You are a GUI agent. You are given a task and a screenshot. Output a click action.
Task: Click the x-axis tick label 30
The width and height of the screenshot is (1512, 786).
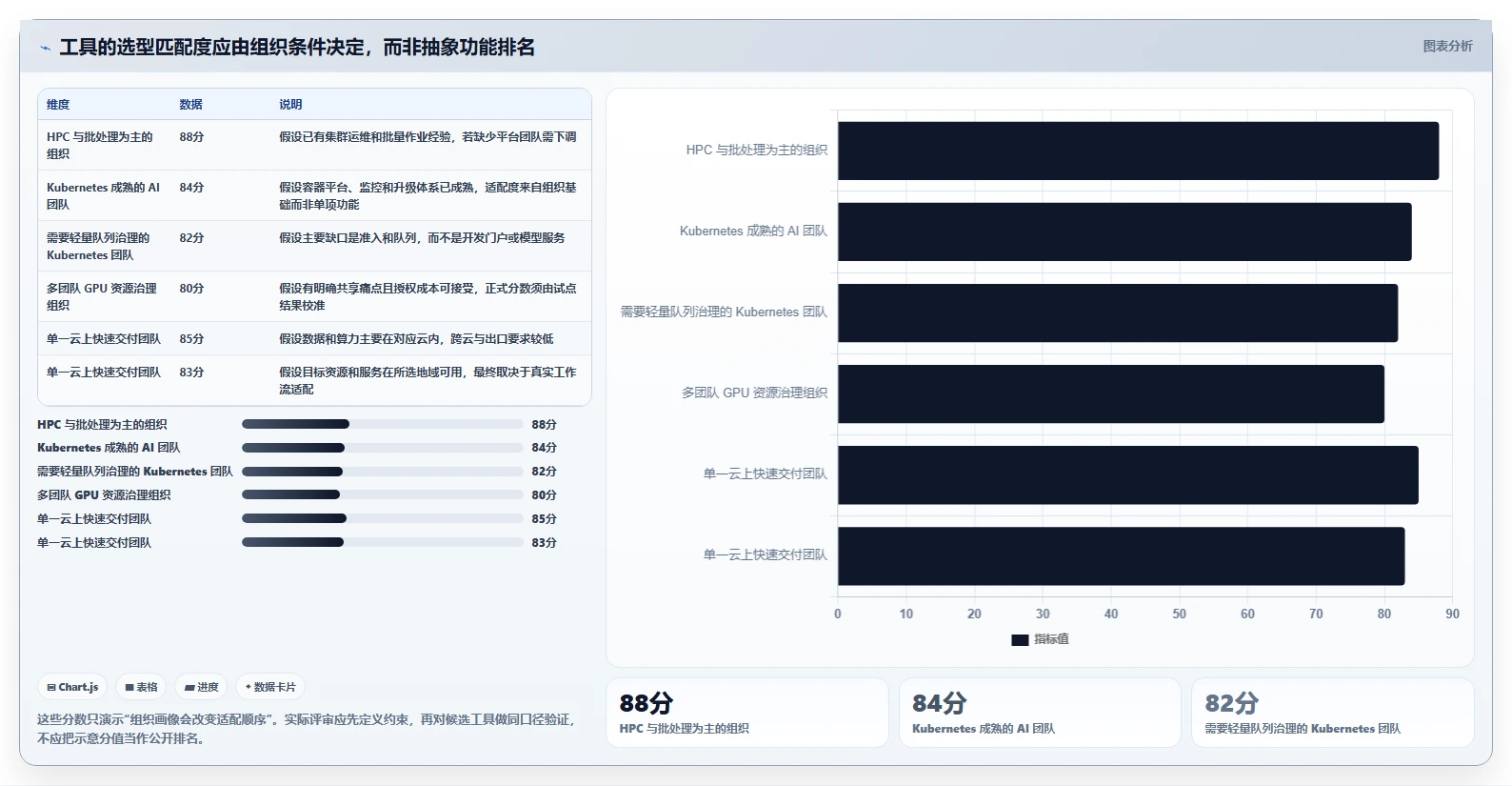[1043, 615]
